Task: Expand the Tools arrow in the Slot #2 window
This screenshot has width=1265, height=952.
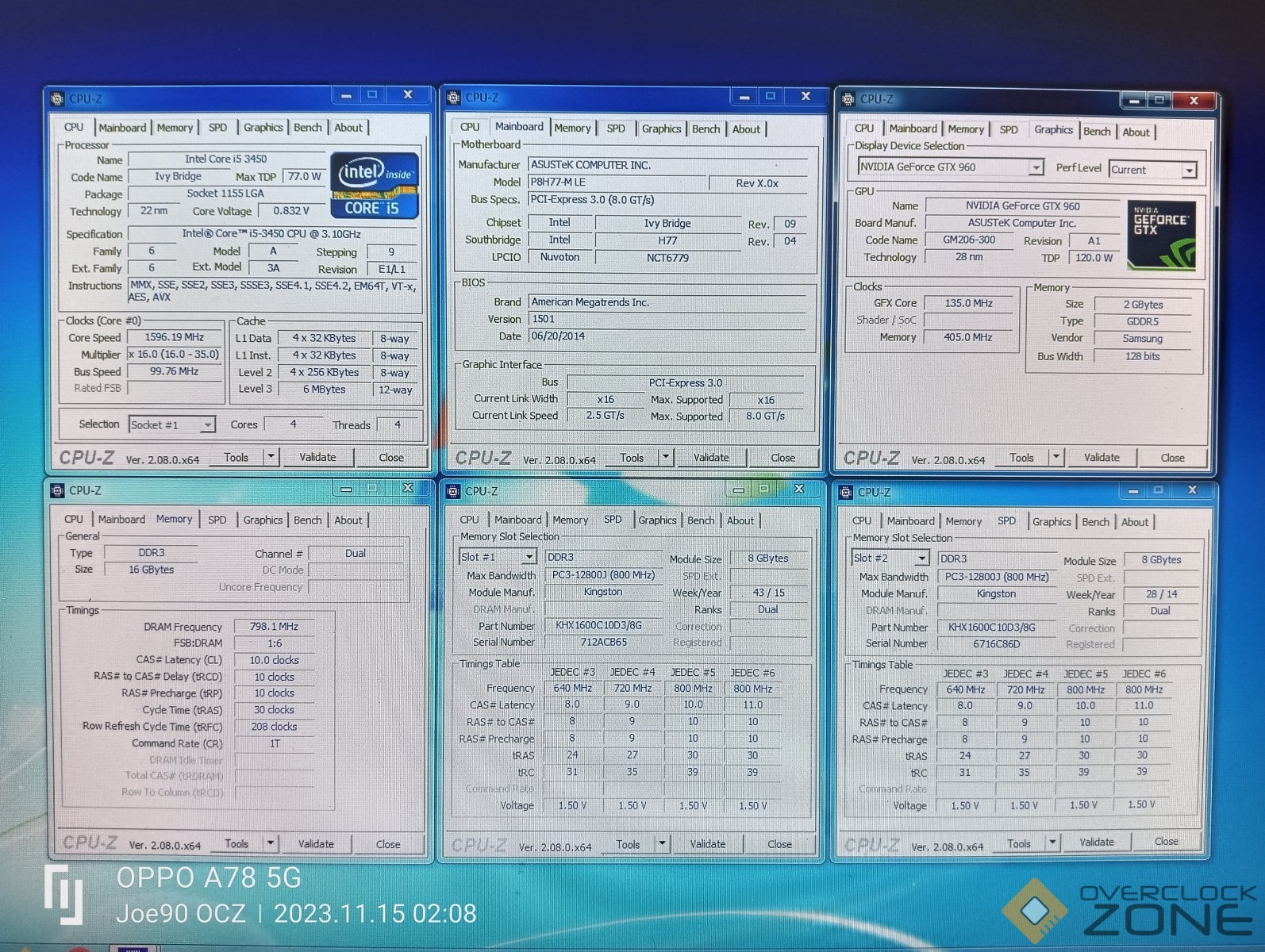Action: (x=1052, y=842)
